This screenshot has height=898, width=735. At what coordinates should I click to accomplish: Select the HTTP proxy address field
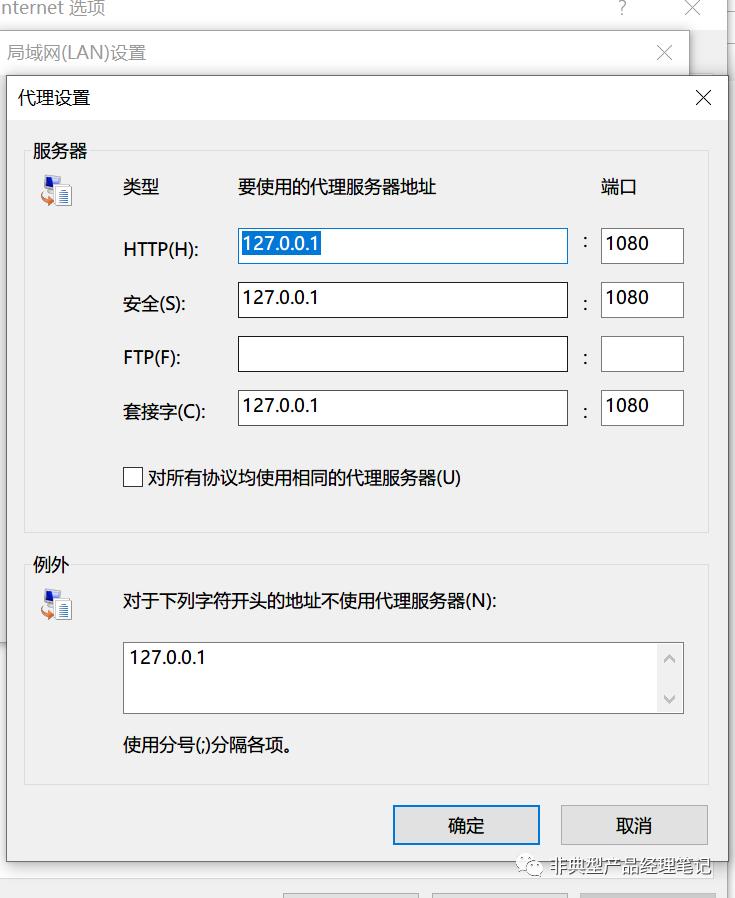402,246
